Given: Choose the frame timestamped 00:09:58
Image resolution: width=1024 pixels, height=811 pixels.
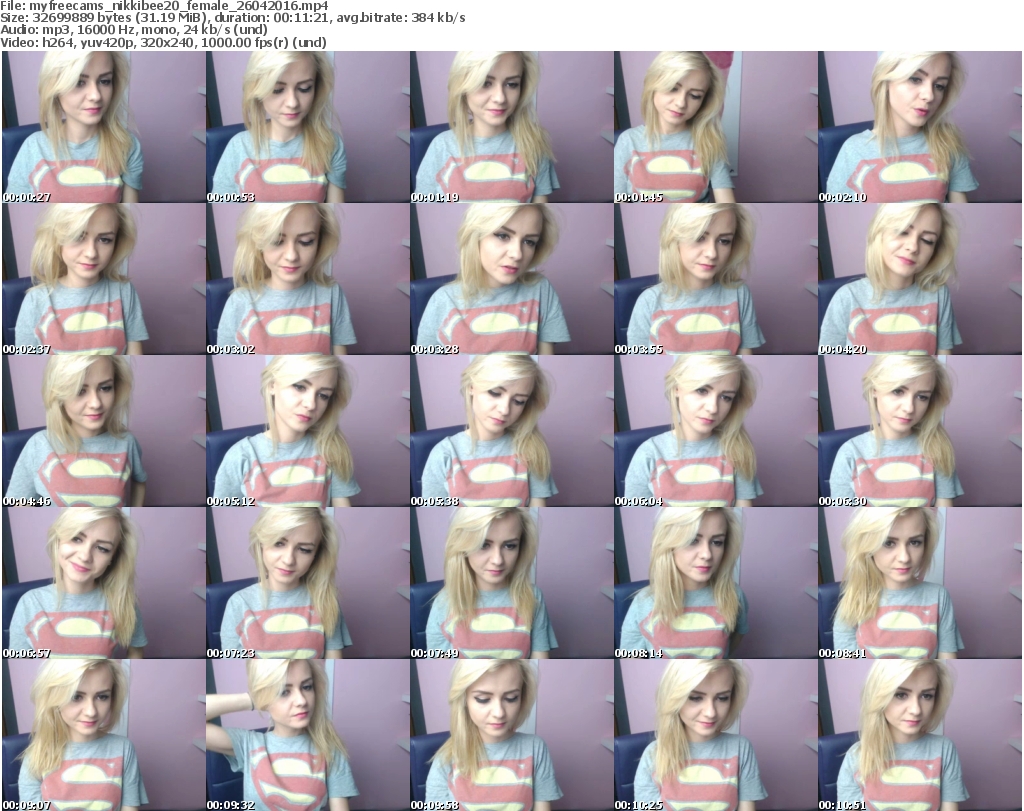Looking at the screenshot, I should point(511,735).
